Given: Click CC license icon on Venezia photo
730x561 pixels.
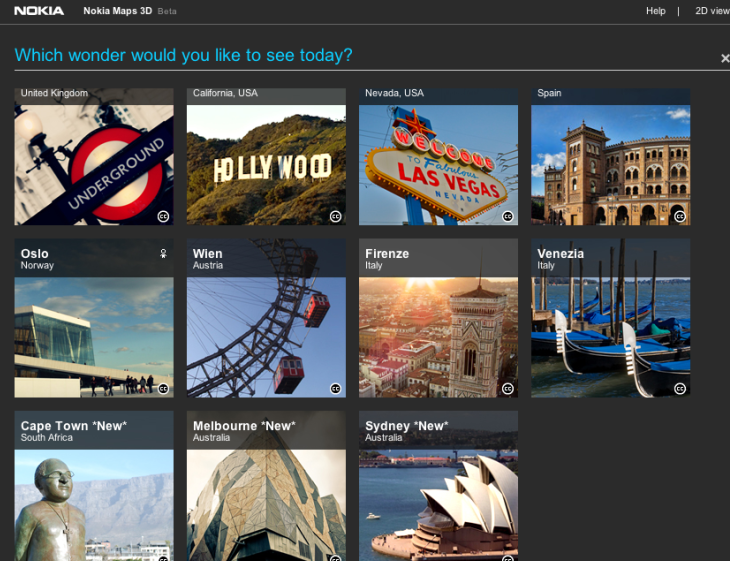Looking at the screenshot, I should [x=680, y=389].
